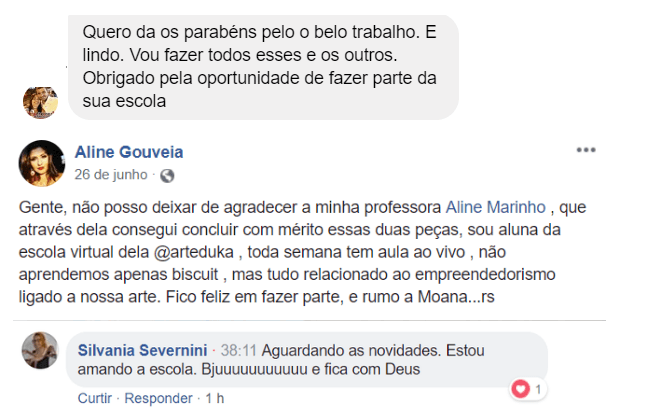Click the small avatar beside the top comment
Image resolution: width=655 pixels, height=413 pixels.
point(40,100)
